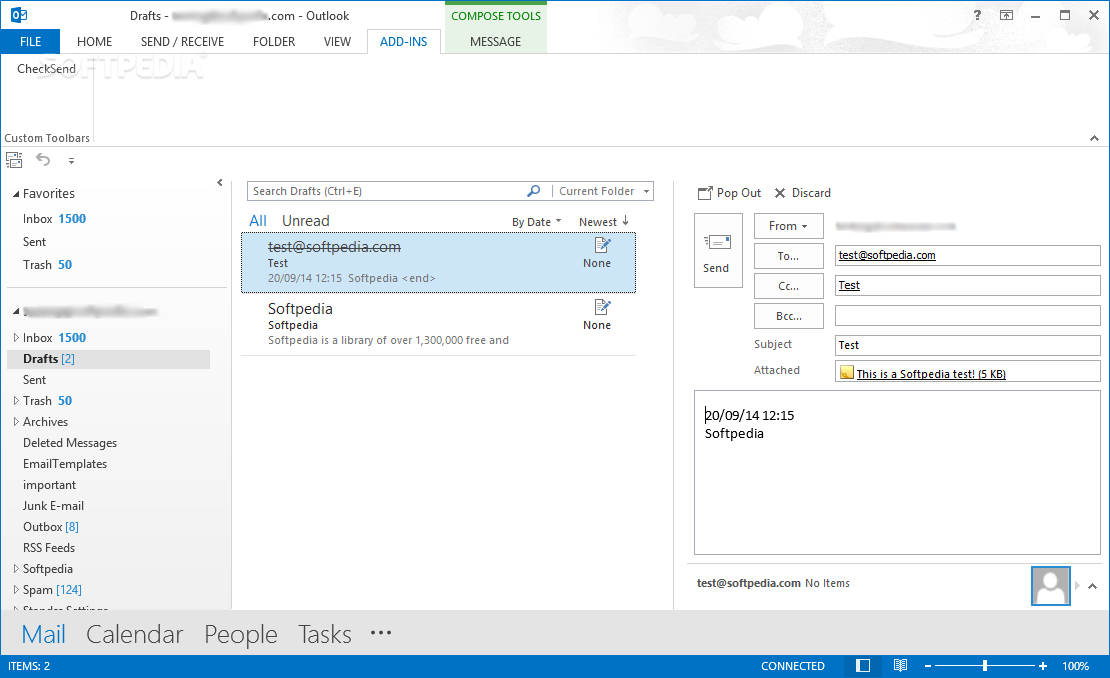This screenshot has height=678, width=1110.
Task: Select EmailTemplates folder
Action: (65, 464)
